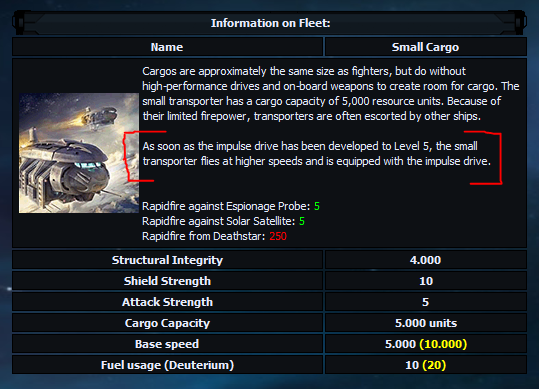This screenshot has height=389, width=539.
Task: Click the Structural Integrity label
Action: [x=167, y=260]
